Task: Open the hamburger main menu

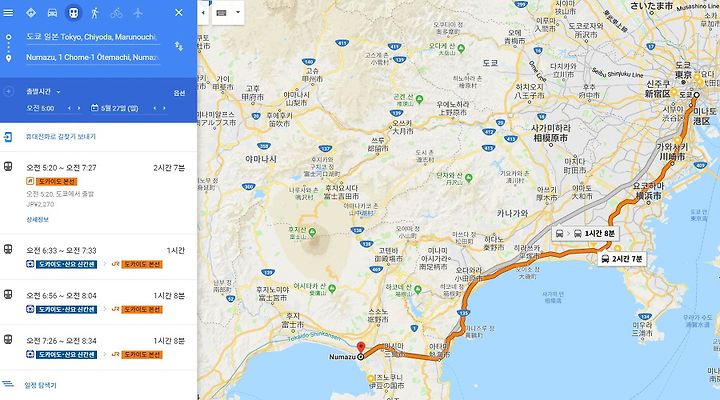Action: tap(8, 13)
